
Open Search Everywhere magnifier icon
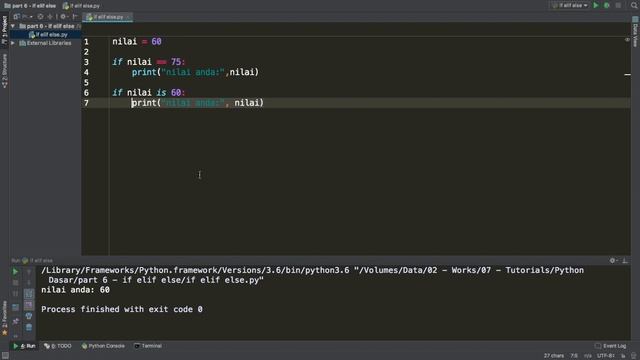pyautogui.click(x=634, y=5)
